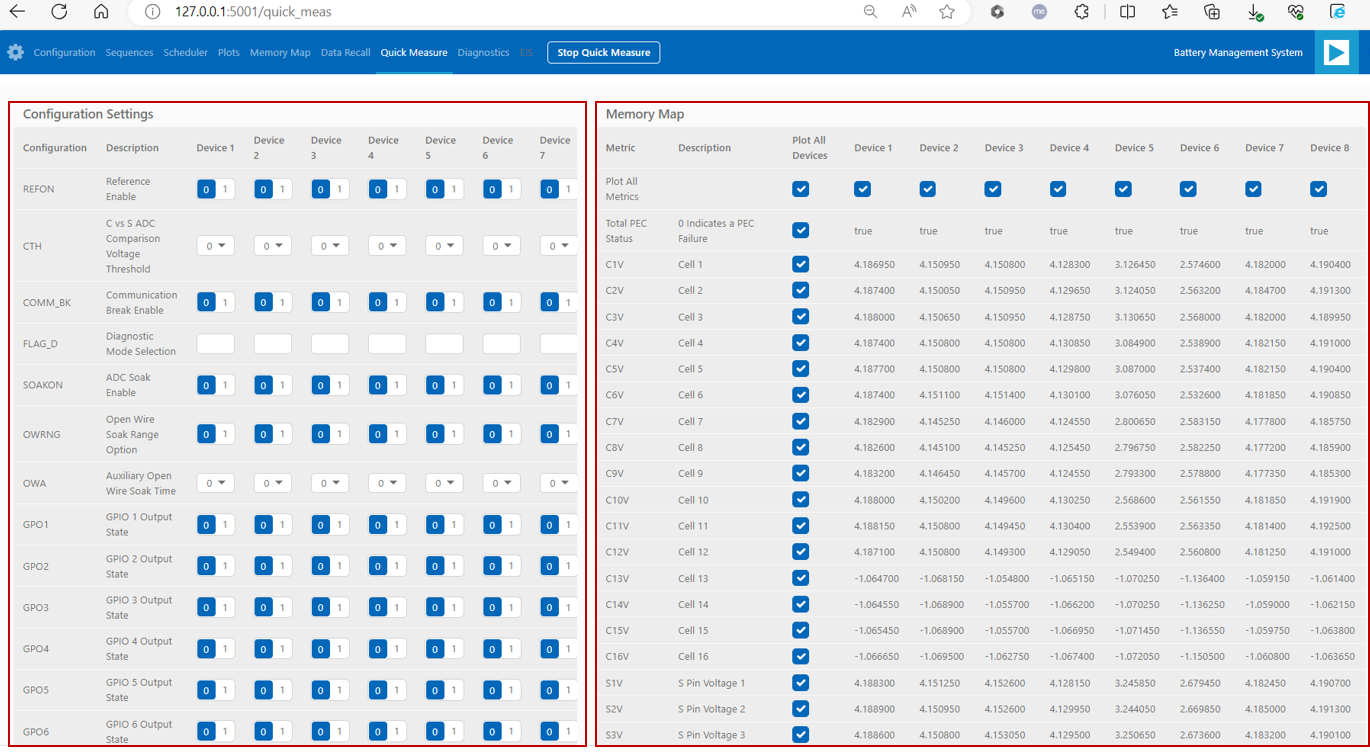1370x753 pixels.
Task: Open the OWA soak time dropdown for Device 4
Action: [387, 483]
